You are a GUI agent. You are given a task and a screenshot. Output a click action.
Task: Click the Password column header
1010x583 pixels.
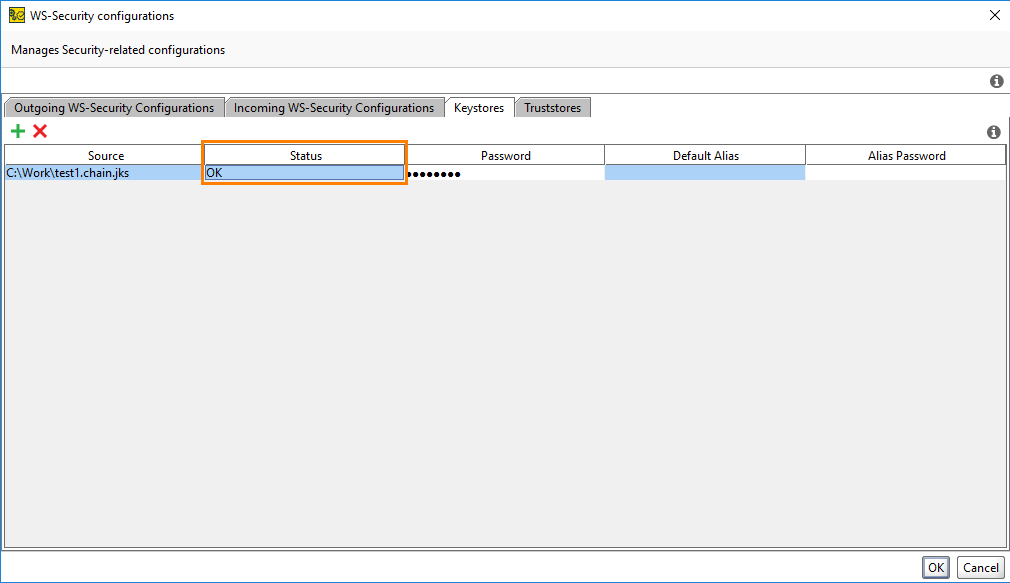(x=505, y=155)
